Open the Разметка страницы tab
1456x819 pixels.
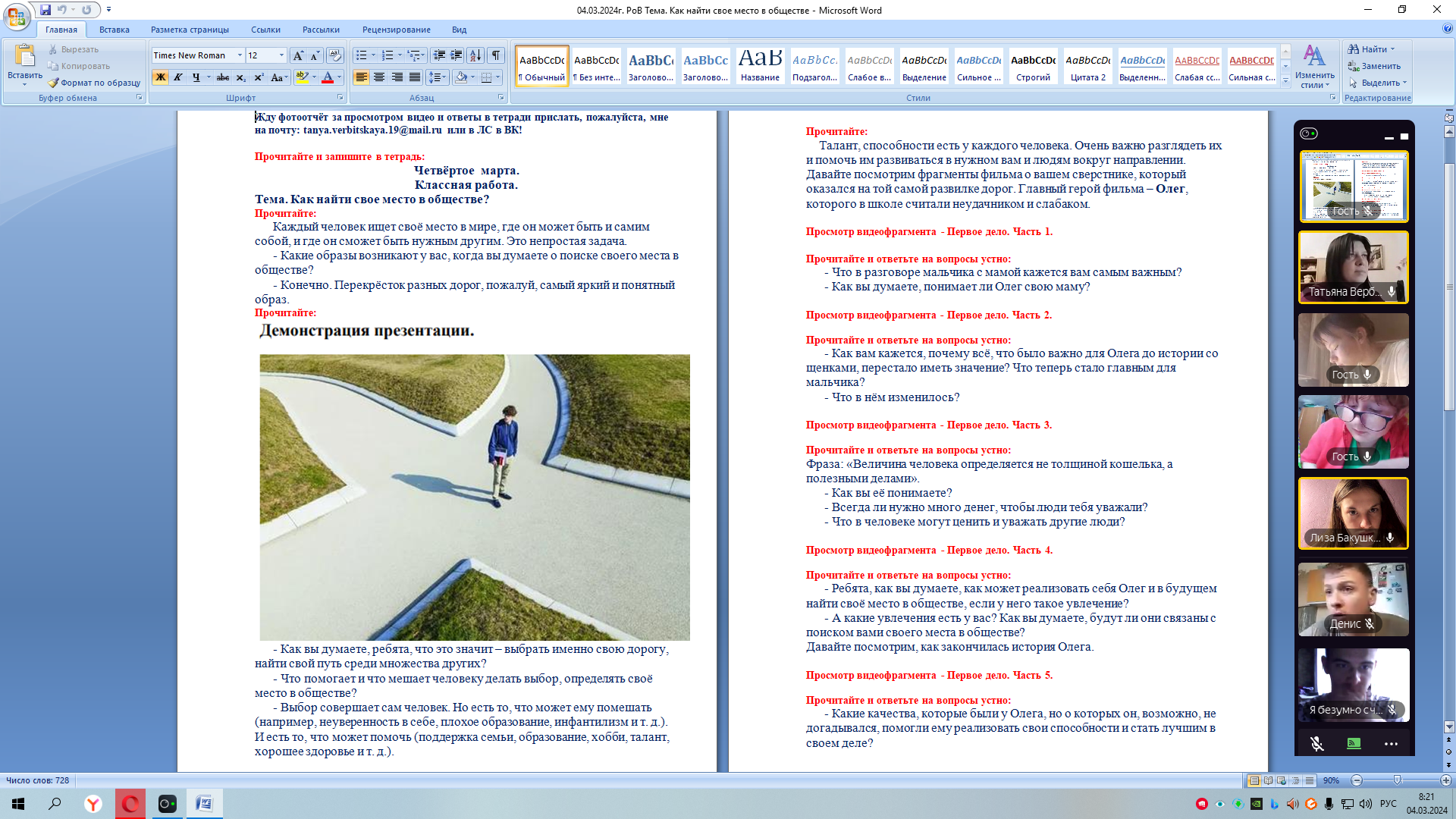tap(190, 30)
